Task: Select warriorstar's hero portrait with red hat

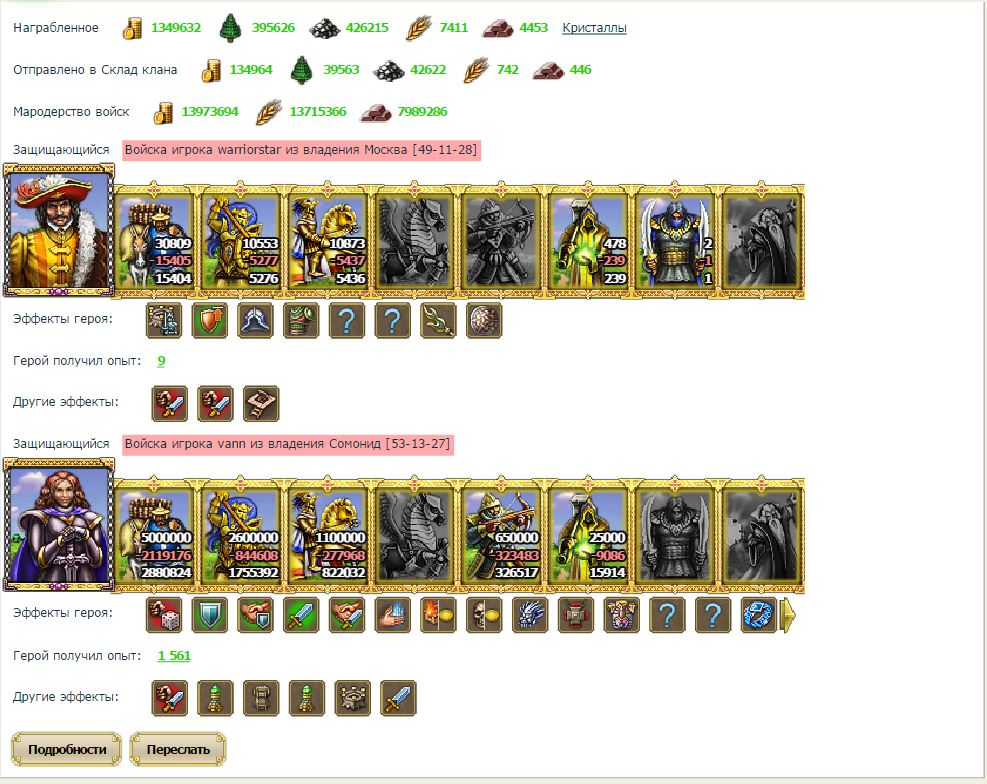Action: (59, 230)
